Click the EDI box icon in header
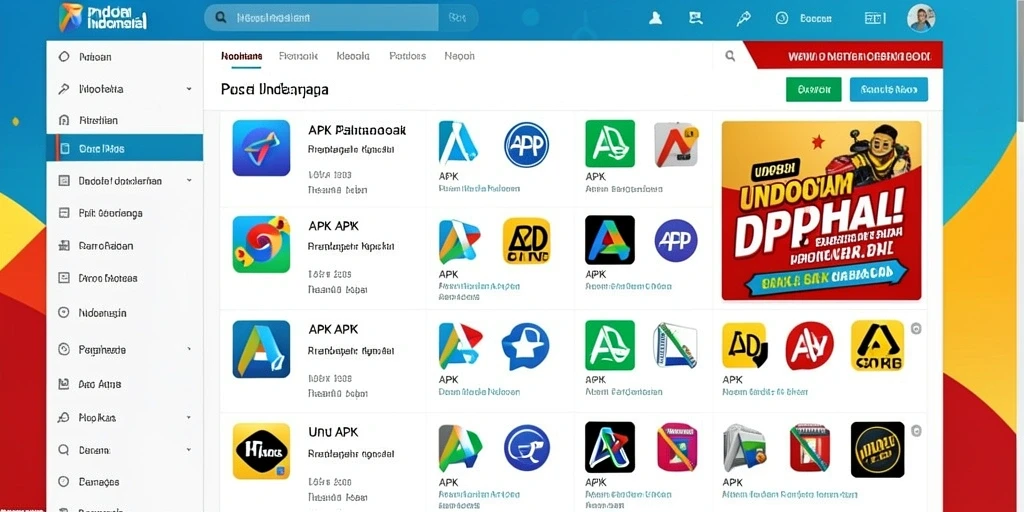The height and width of the screenshot is (512, 1024). pyautogui.click(x=875, y=18)
